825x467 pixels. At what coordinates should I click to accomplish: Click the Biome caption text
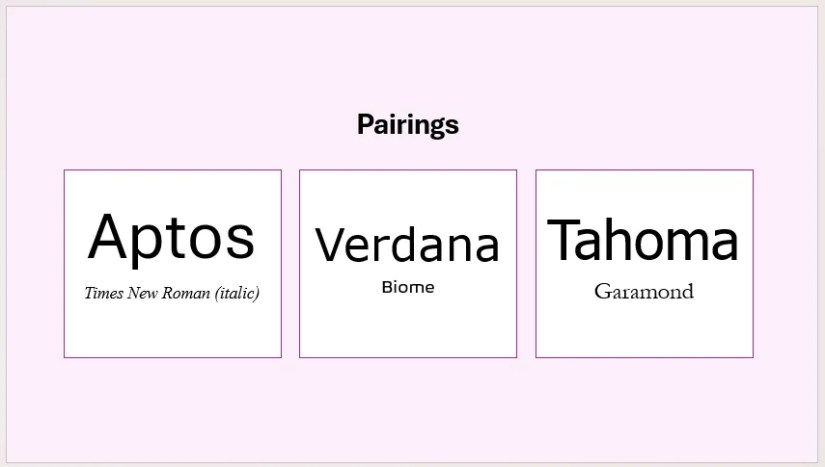(x=408, y=288)
